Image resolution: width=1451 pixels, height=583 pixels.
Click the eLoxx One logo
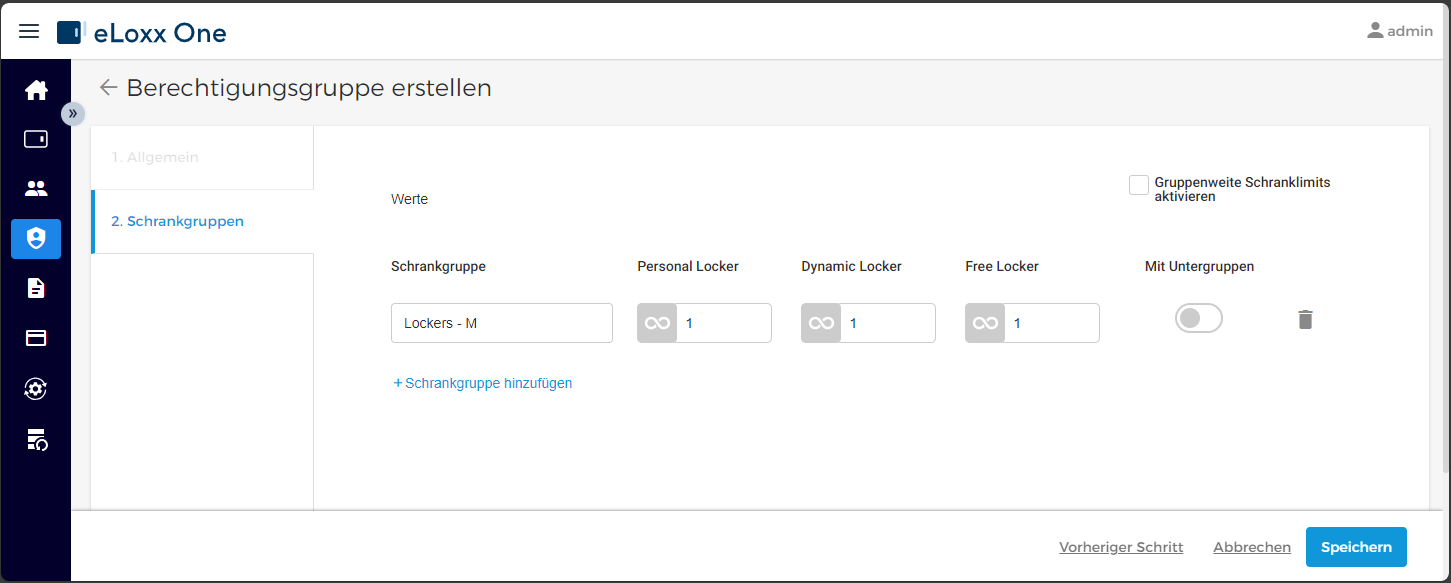pos(142,32)
